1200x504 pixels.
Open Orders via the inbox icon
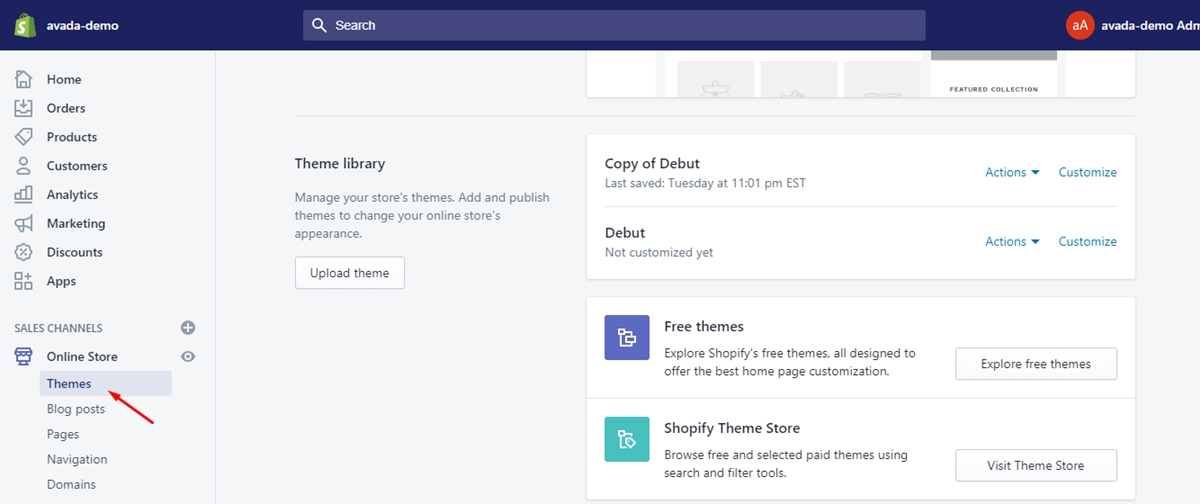click(x=24, y=108)
